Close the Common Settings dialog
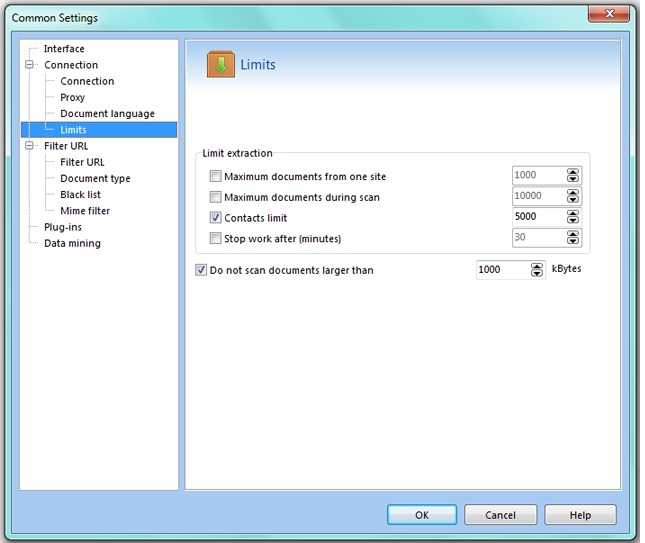The image size is (645, 543). (x=609, y=14)
